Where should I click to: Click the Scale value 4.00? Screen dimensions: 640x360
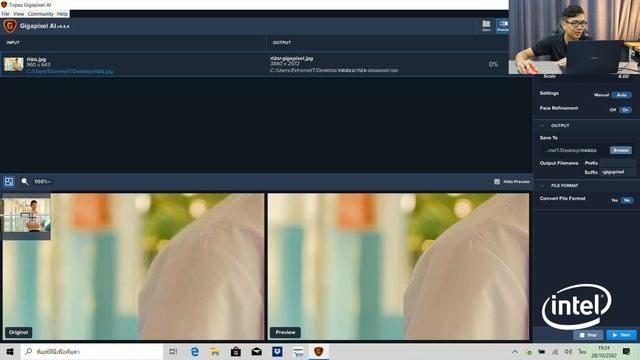(x=623, y=76)
